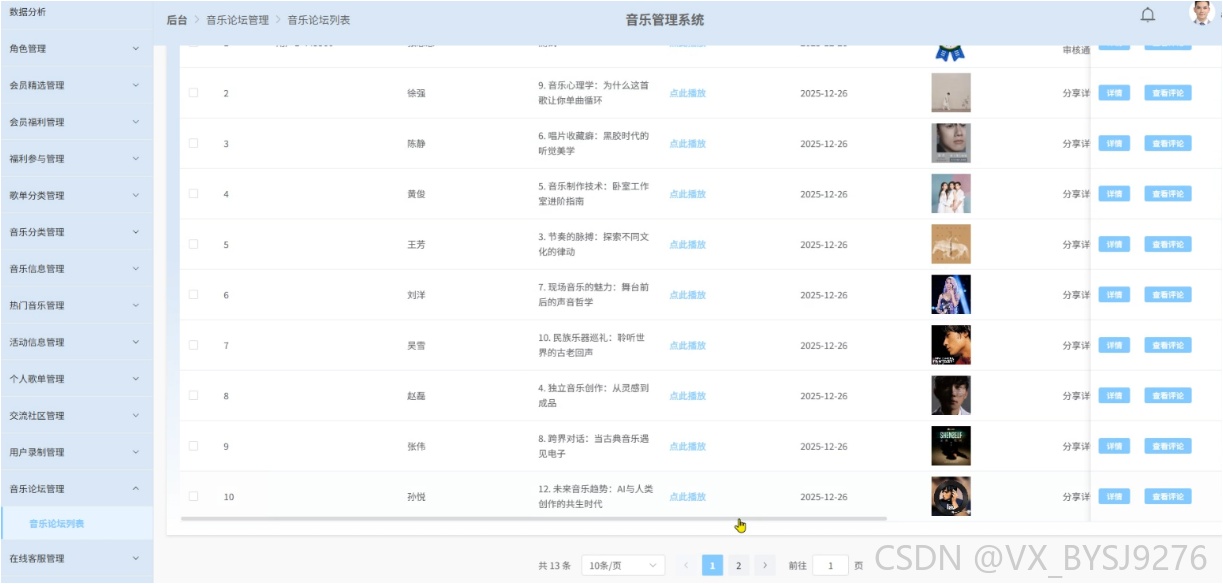The height and width of the screenshot is (584, 1223).
Task: Expand 音乐信息管理 sidebar menu
Action: (x=76, y=268)
